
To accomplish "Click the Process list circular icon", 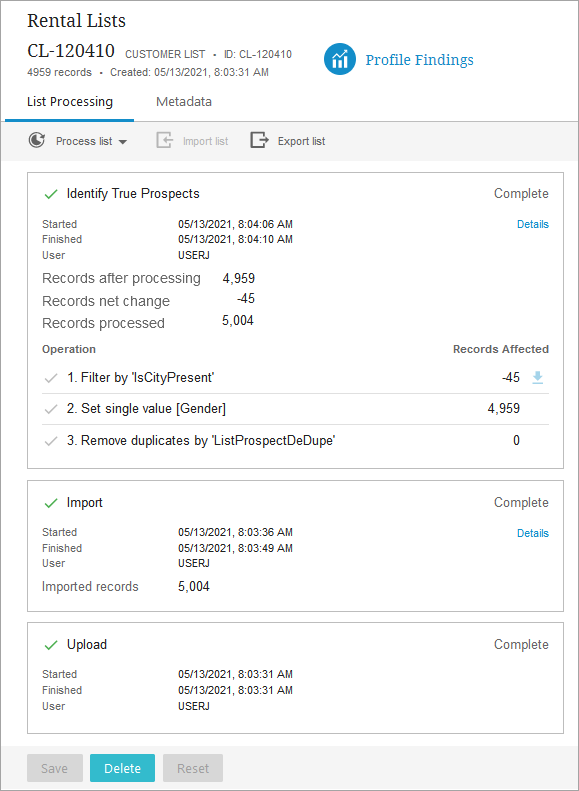I will click(36, 141).
